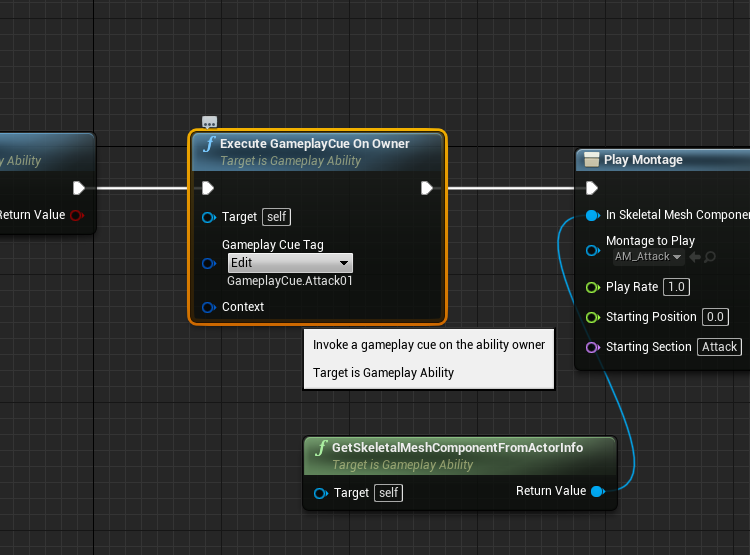Click the Starting Position input pin
The image size is (750, 555).
tap(593, 317)
